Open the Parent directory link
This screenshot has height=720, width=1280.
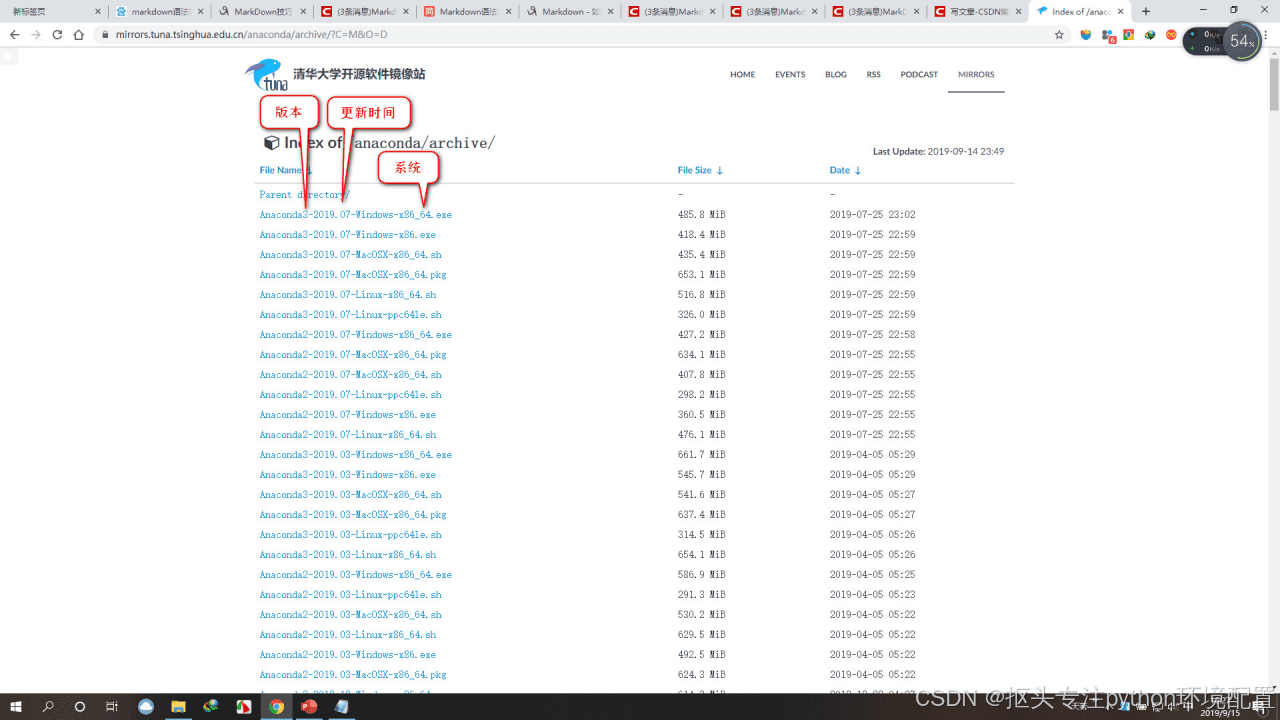pos(304,195)
